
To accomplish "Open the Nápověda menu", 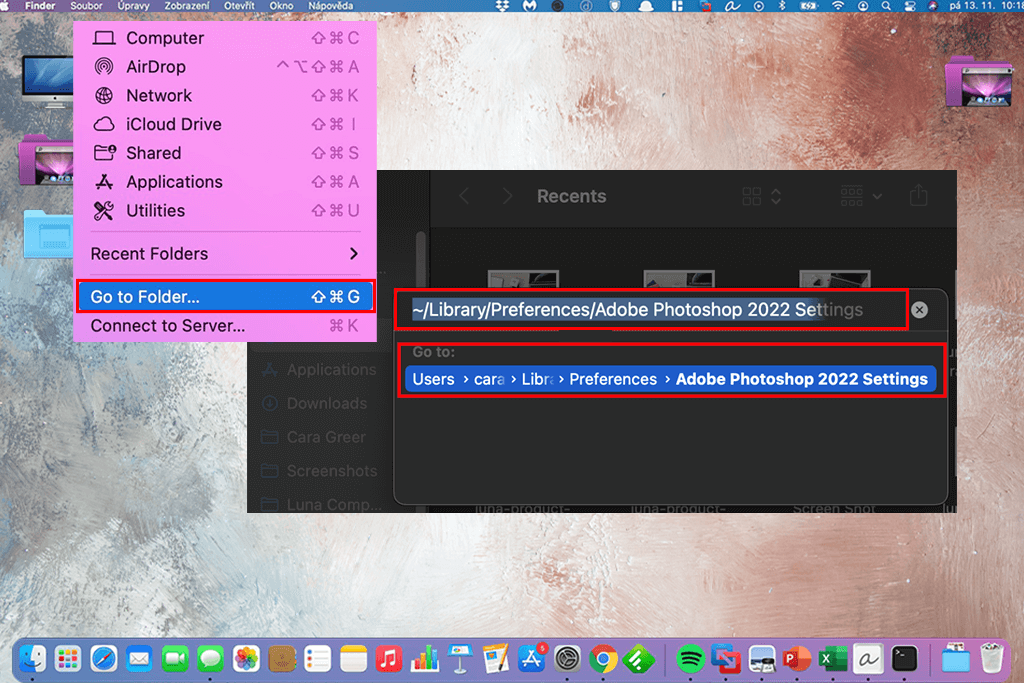I will pyautogui.click(x=331, y=6).
